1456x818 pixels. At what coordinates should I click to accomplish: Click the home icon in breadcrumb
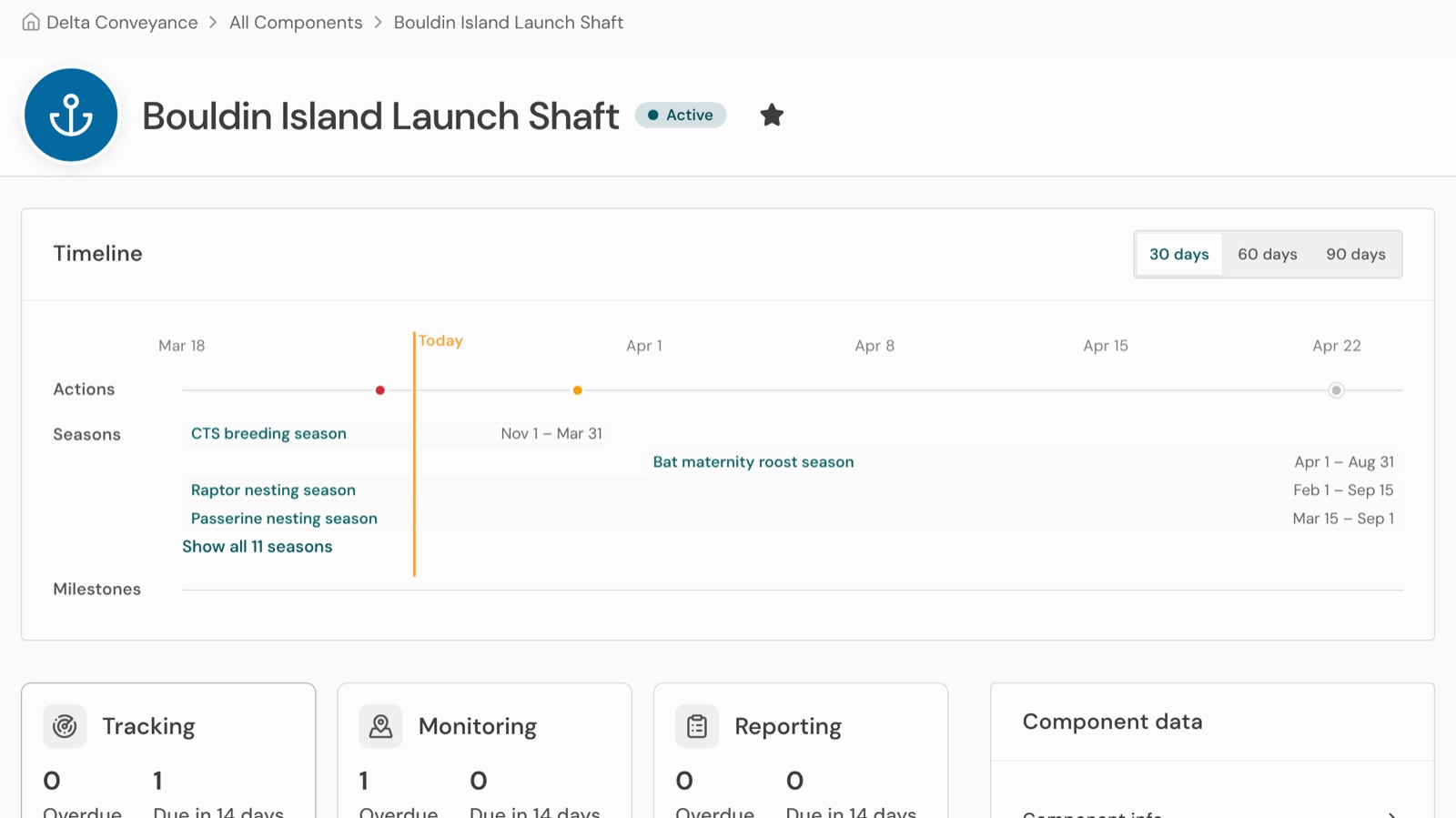point(31,22)
